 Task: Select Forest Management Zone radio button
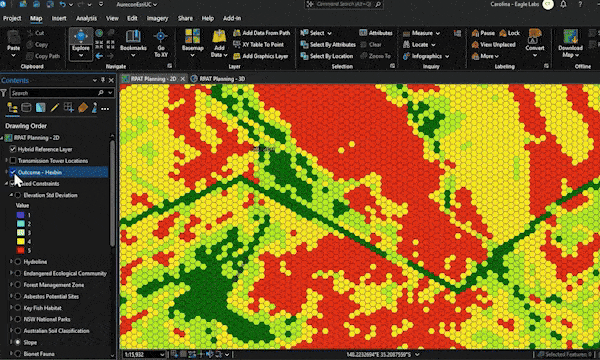pos(18,285)
